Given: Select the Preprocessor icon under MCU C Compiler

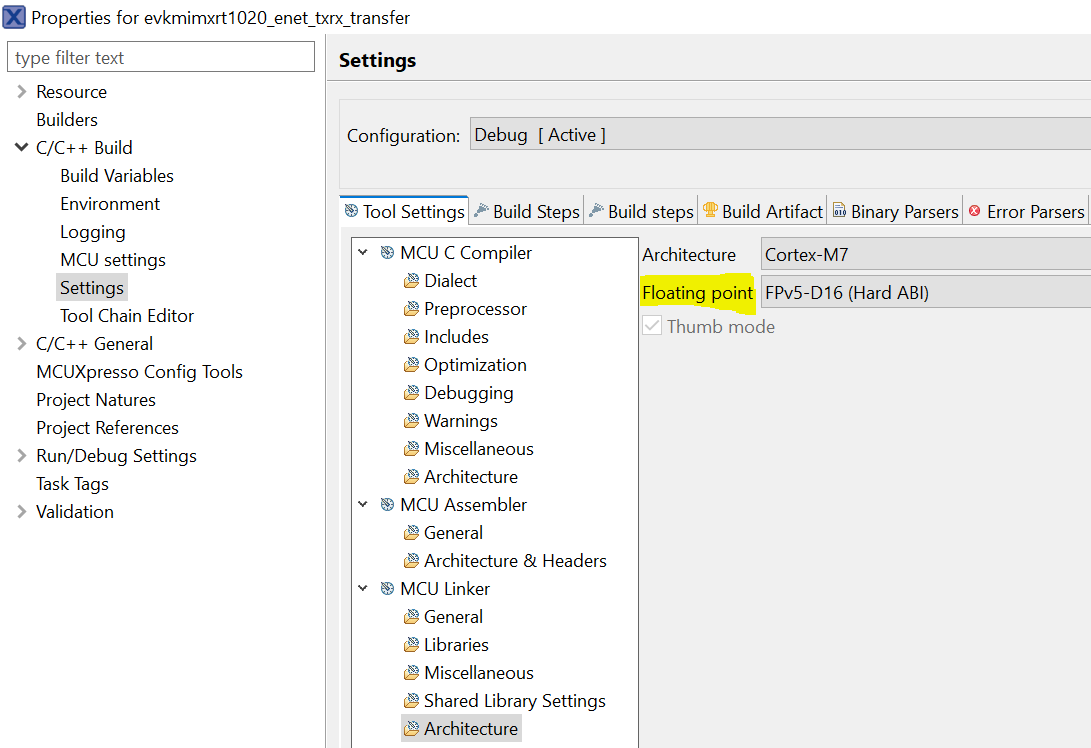Looking at the screenshot, I should pos(412,308).
